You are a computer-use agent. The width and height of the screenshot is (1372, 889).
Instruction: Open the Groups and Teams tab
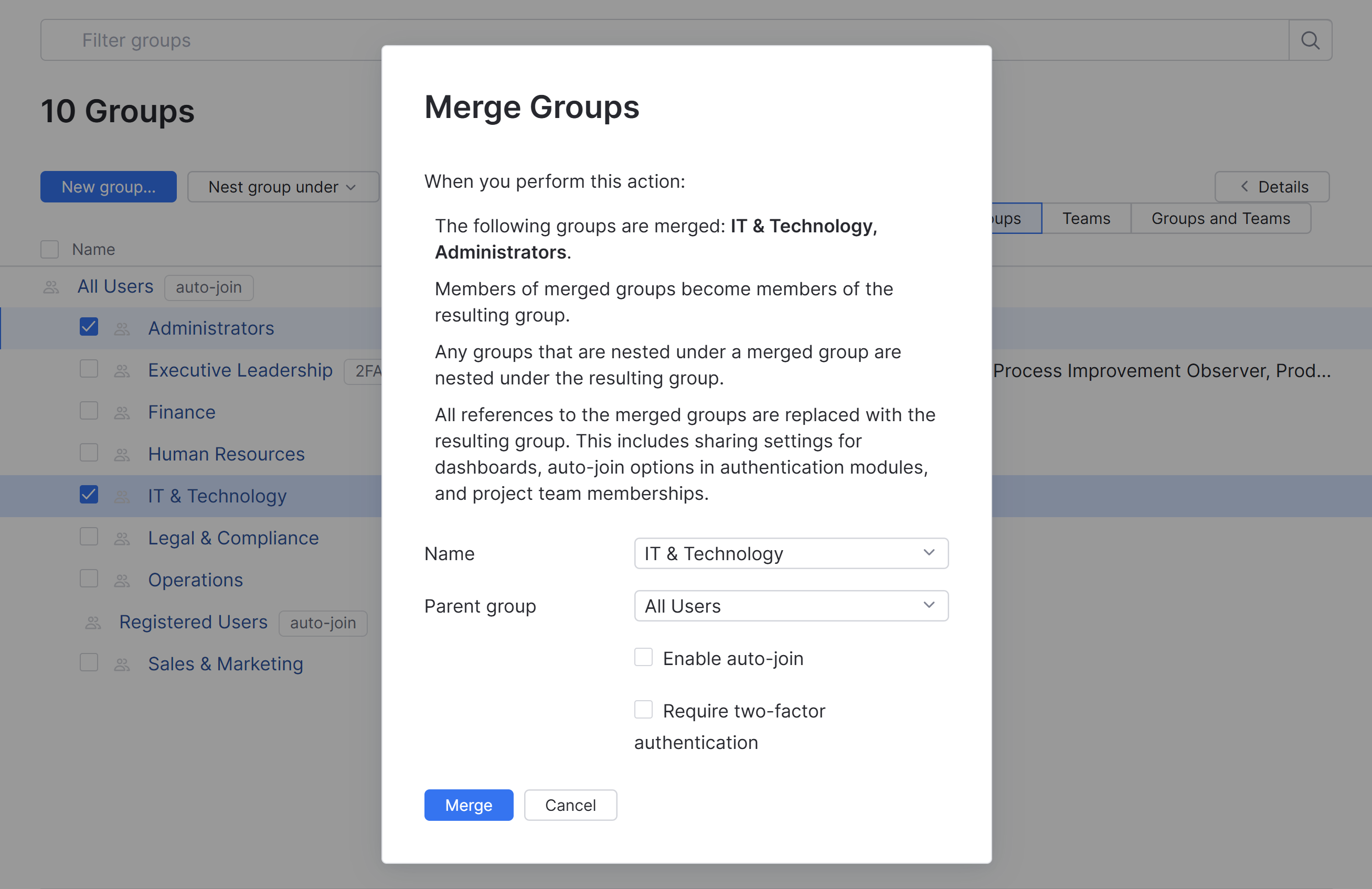tap(1220, 218)
